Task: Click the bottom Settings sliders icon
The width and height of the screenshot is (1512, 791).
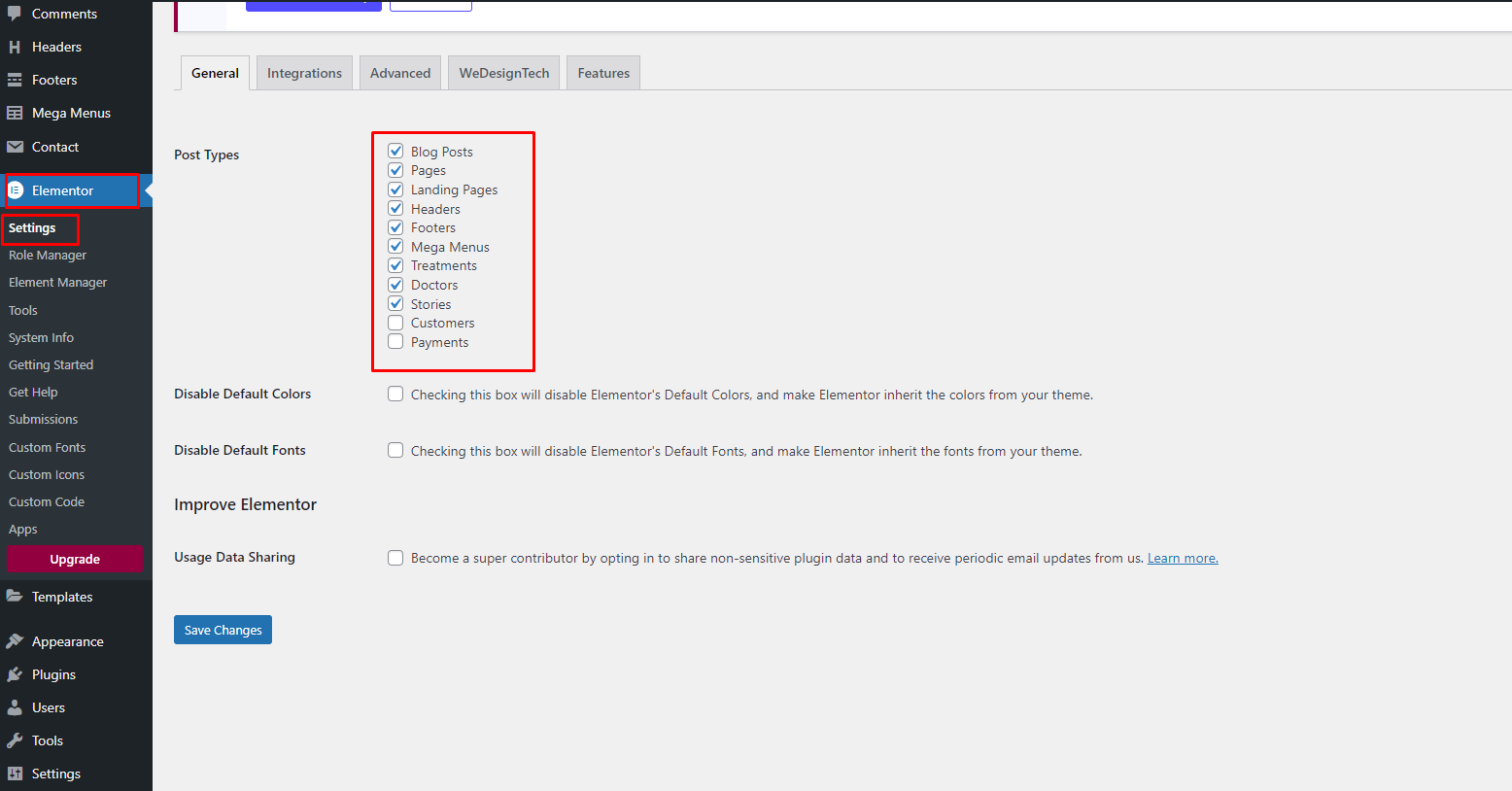Action: pyautogui.click(x=15, y=774)
